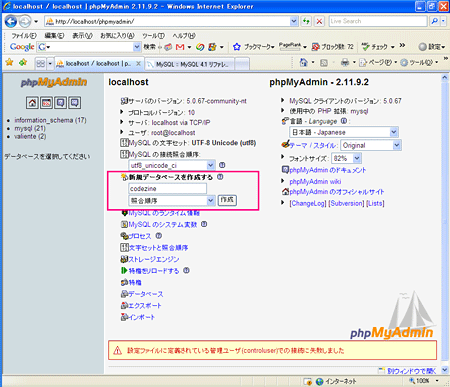Click the IE print icon
The image size is (450, 387).
[x=345, y=62]
